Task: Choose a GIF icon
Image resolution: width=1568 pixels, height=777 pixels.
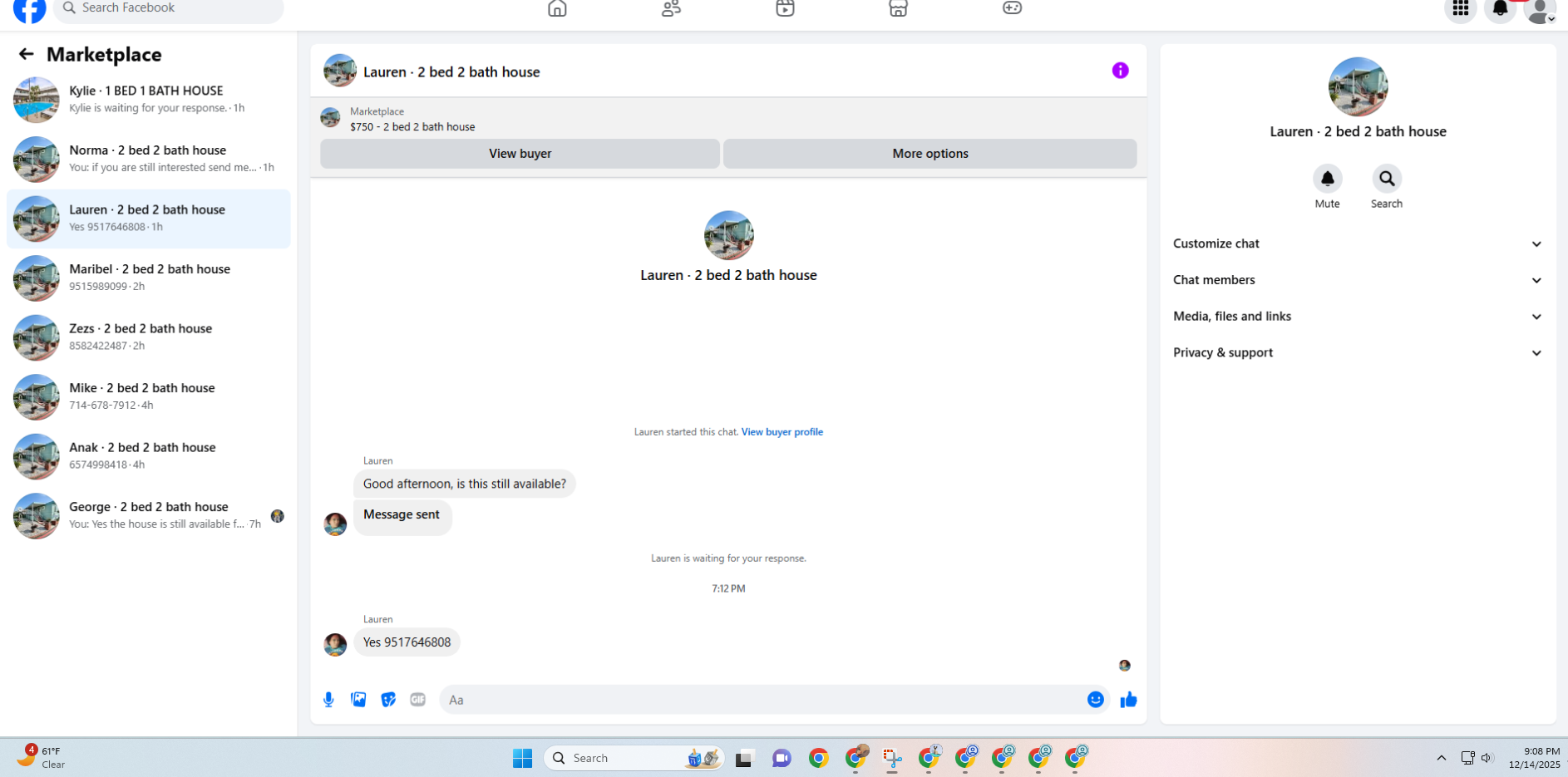Action: (418, 700)
